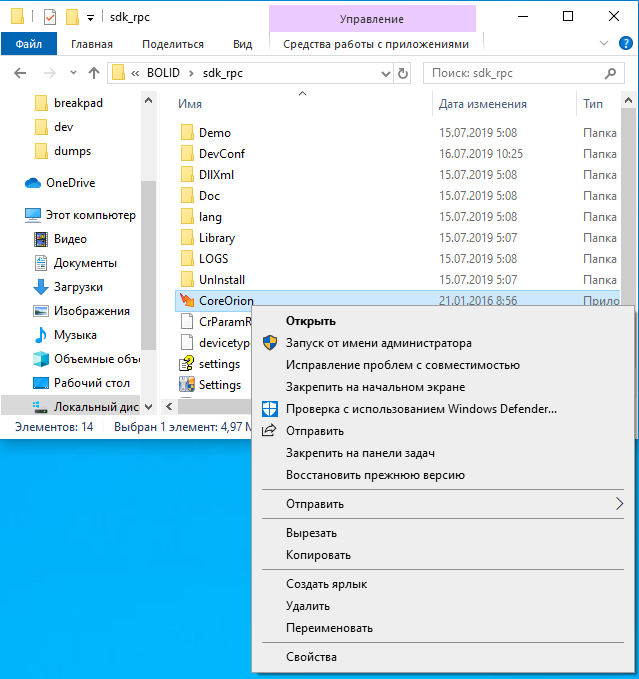
Task: Choose Удалить in the context menu
Action: tap(444, 606)
